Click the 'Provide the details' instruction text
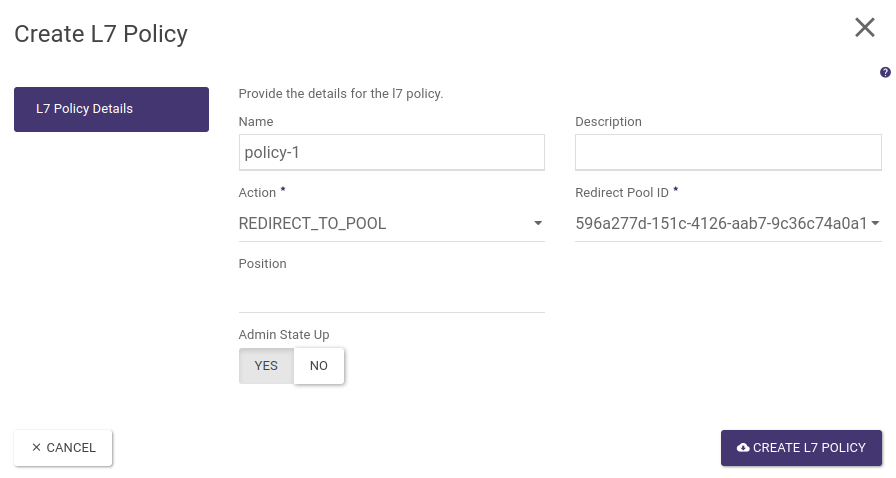 pyautogui.click(x=340, y=94)
